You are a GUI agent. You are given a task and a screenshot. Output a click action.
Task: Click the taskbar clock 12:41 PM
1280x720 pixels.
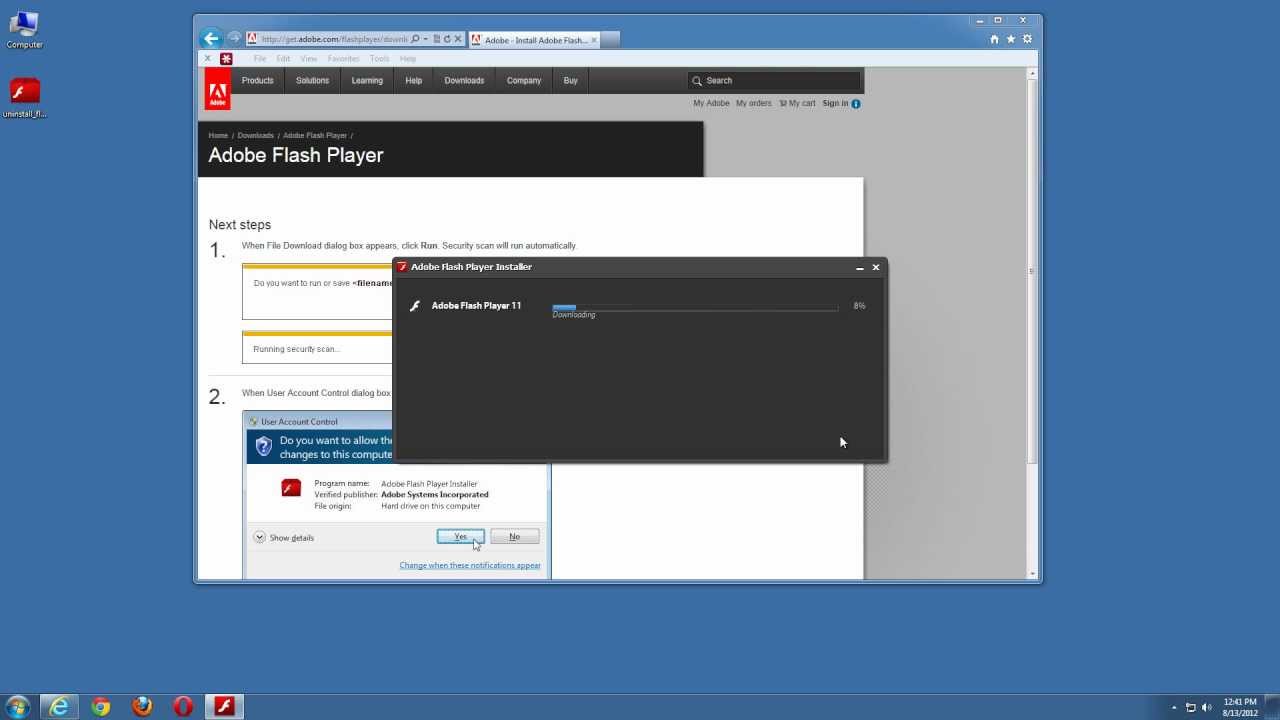1239,707
